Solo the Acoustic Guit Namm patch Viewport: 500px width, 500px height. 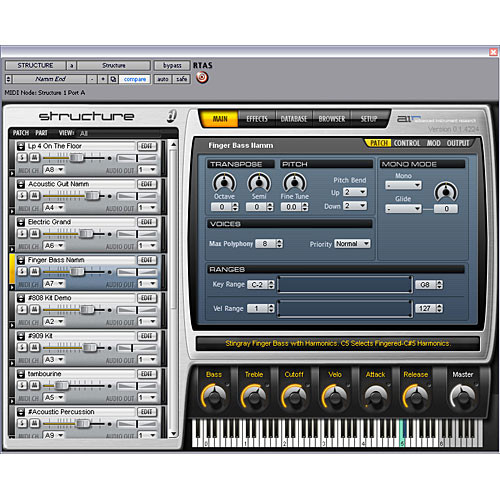coord(22,196)
